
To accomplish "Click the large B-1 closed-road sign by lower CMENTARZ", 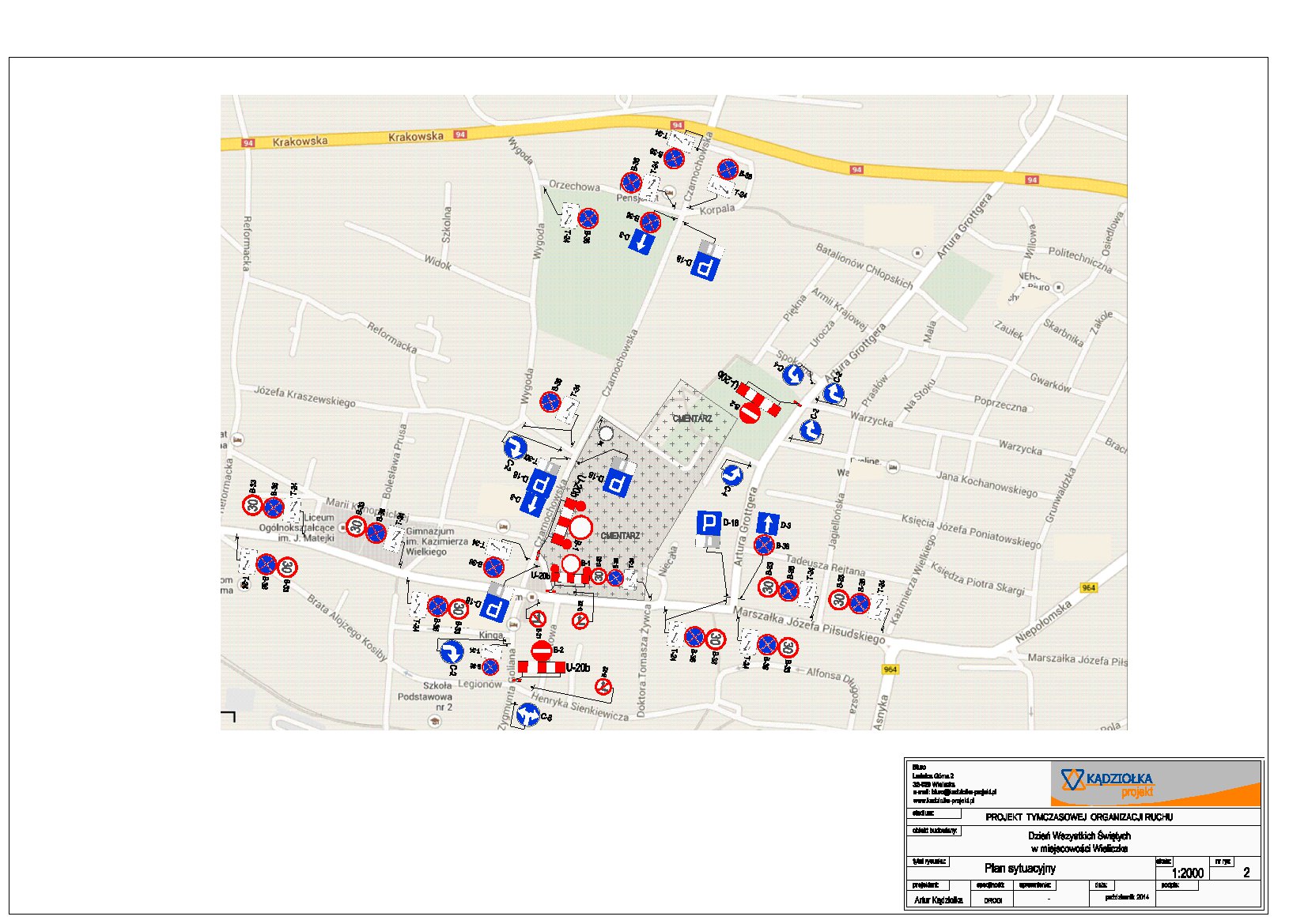I will pos(580,527).
